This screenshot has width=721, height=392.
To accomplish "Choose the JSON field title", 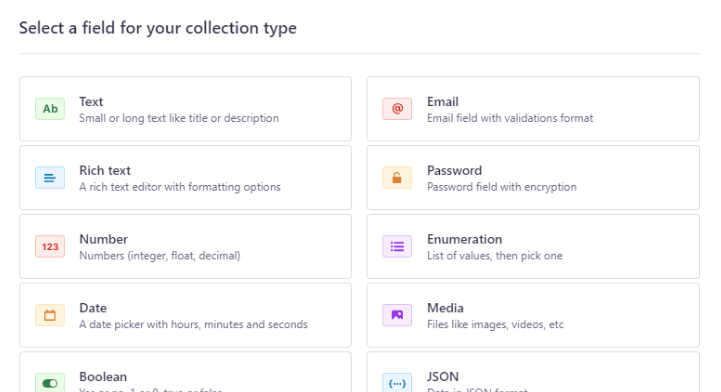I will 442,377.
